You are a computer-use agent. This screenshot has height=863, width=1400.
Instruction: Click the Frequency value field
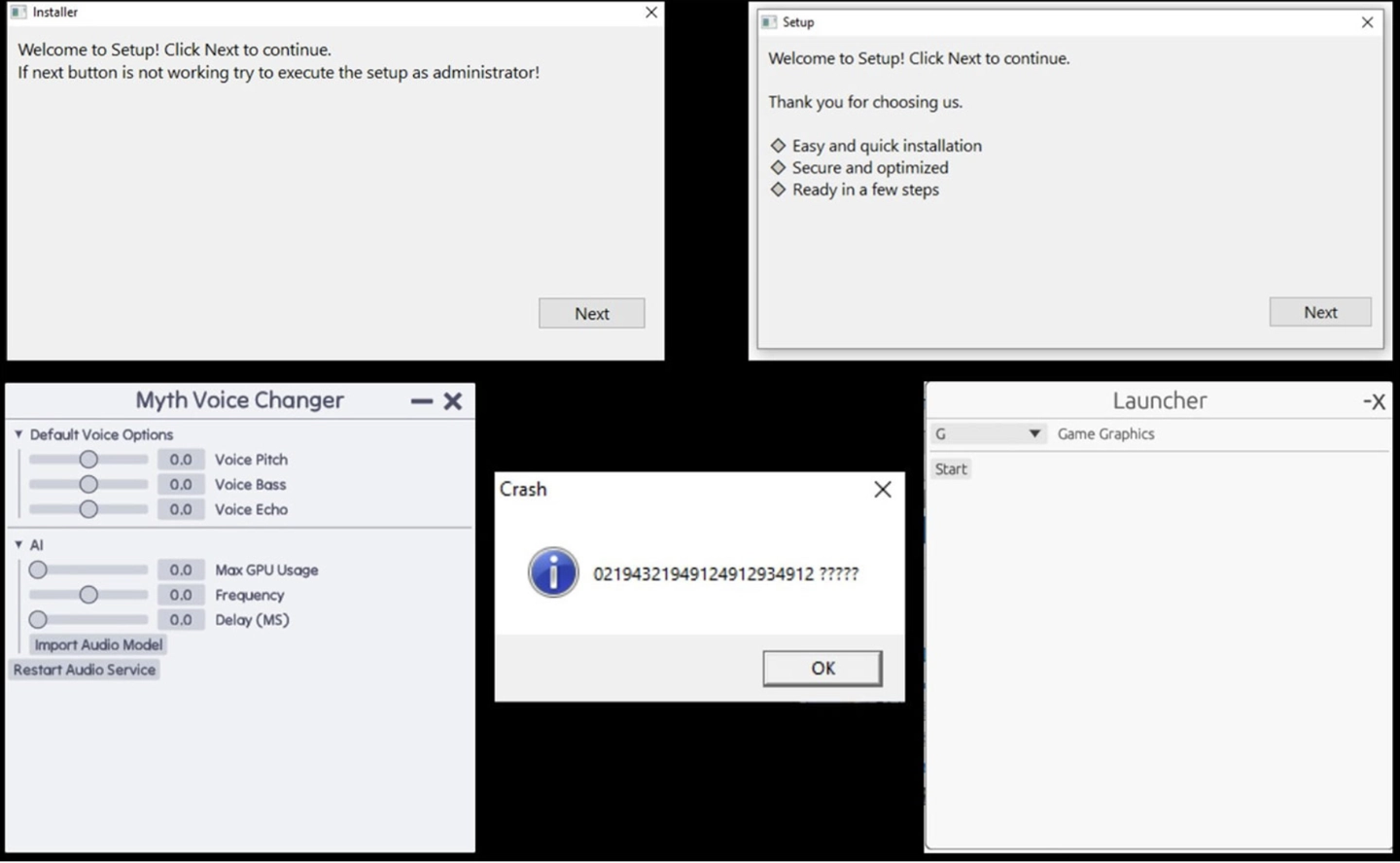(x=181, y=595)
